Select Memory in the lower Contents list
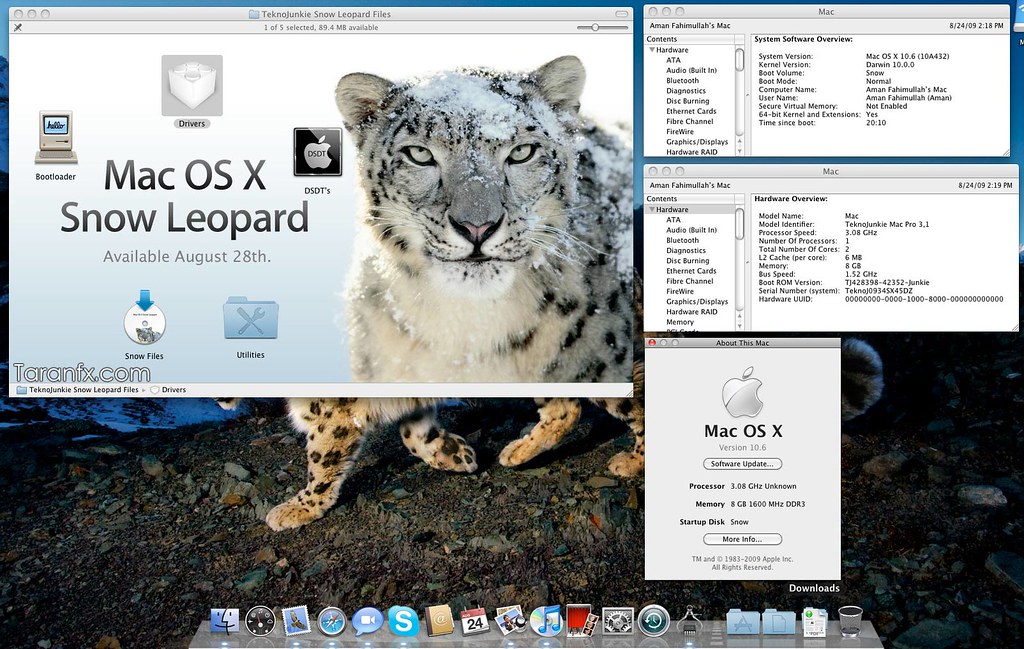Viewport: 1024px width, 649px height. coord(680,322)
